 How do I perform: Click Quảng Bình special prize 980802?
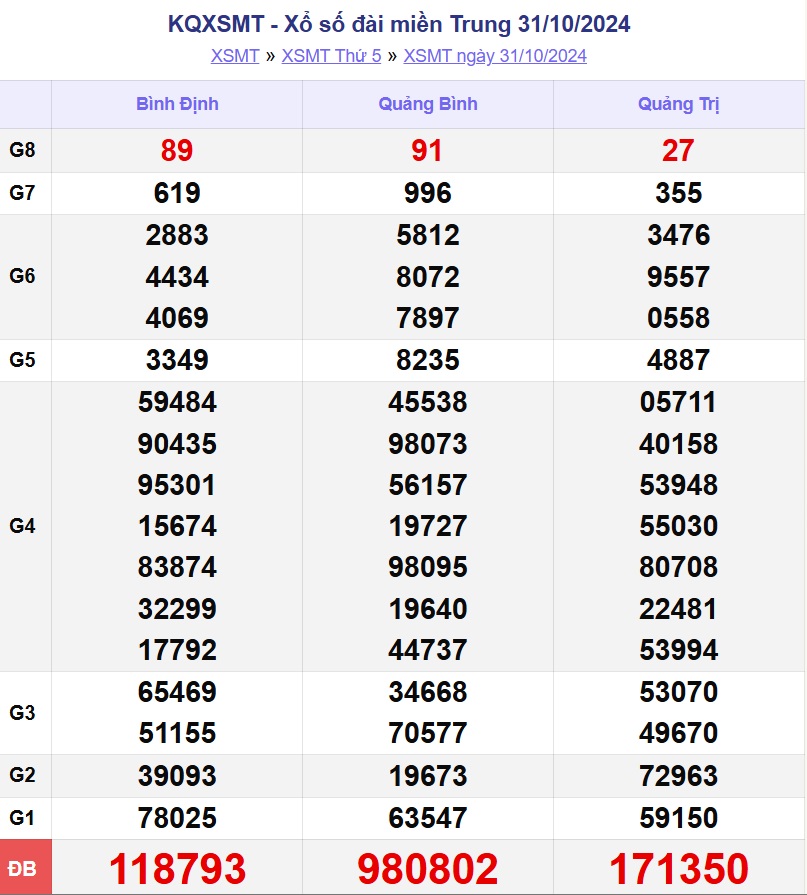tap(428, 869)
